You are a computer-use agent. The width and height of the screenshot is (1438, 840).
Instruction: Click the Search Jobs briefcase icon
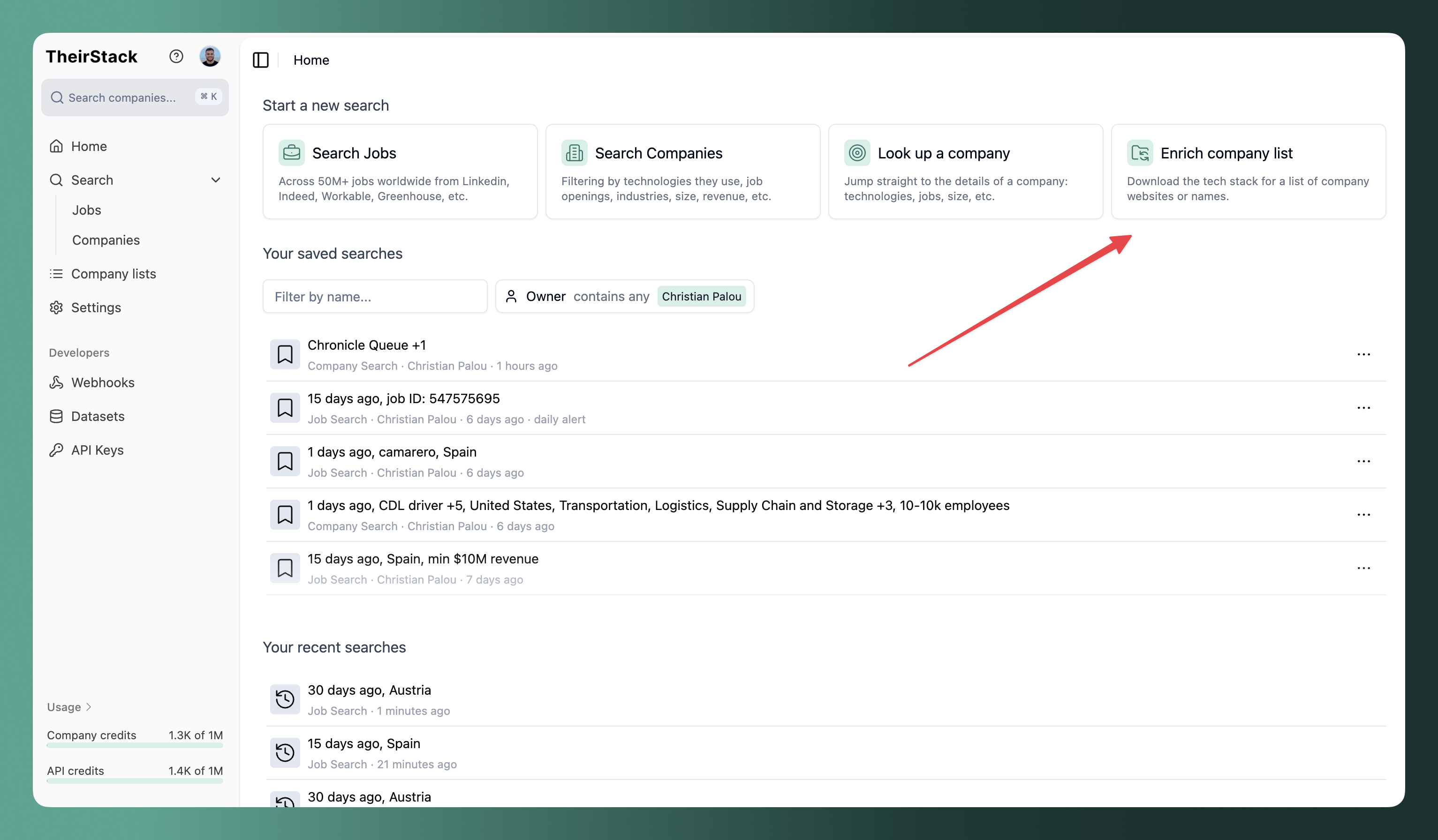292,152
